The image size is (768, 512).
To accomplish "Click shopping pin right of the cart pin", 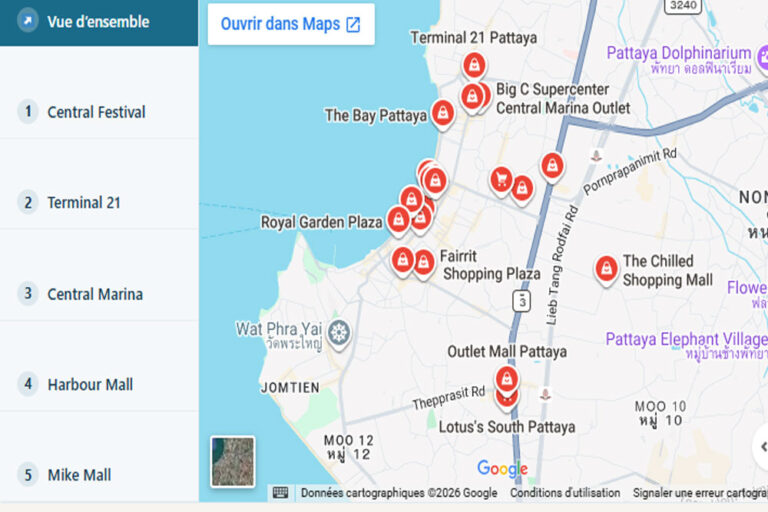I will 523,189.
